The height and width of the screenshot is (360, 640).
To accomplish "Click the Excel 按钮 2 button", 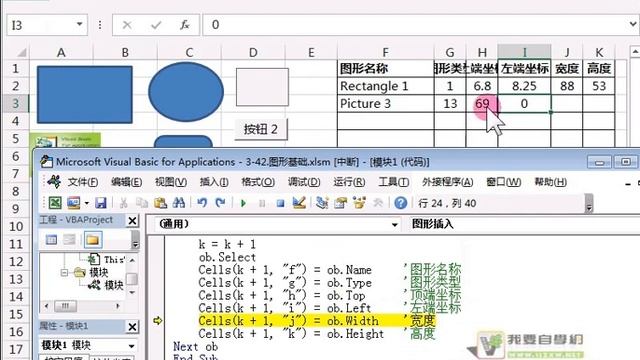I will [261, 129].
